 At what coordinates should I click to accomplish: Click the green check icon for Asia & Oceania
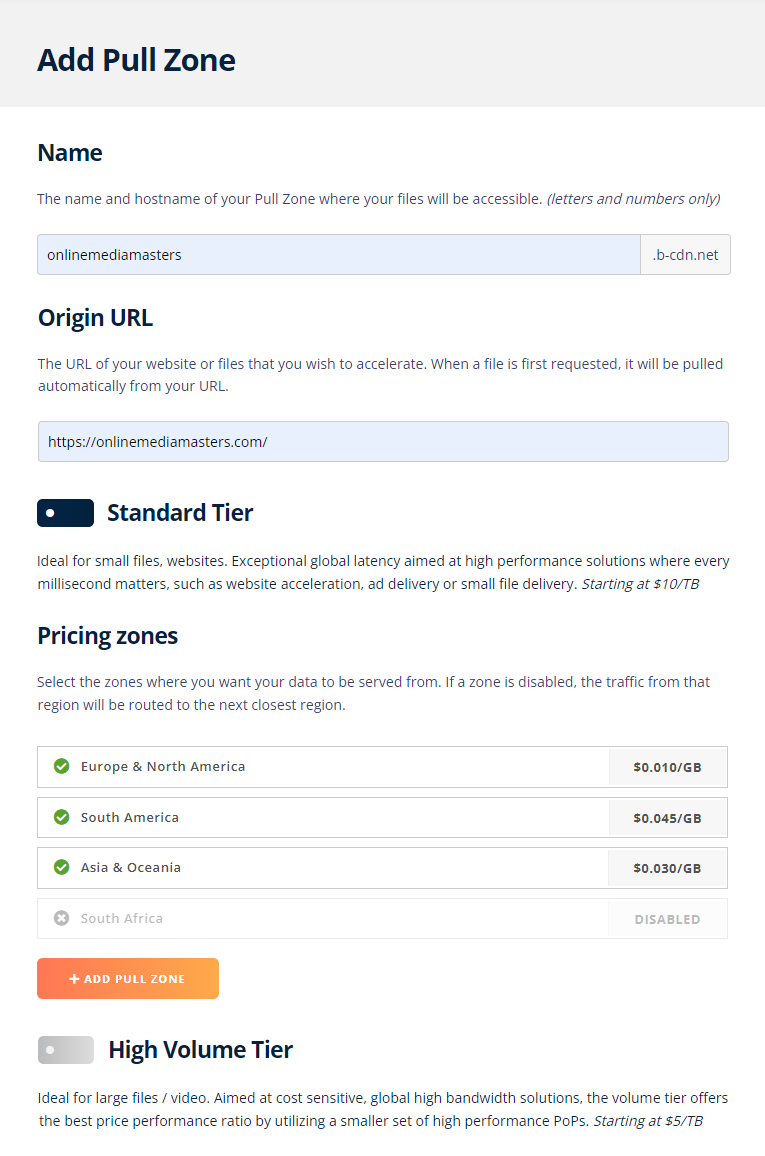[x=62, y=867]
